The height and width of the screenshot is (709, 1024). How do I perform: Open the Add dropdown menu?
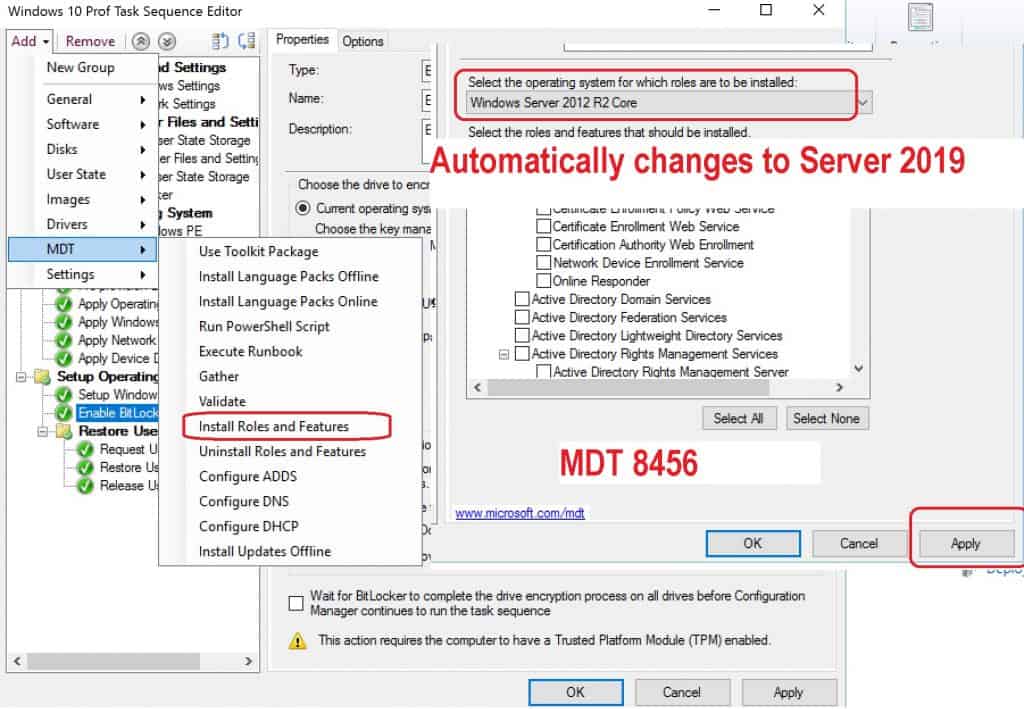point(30,41)
